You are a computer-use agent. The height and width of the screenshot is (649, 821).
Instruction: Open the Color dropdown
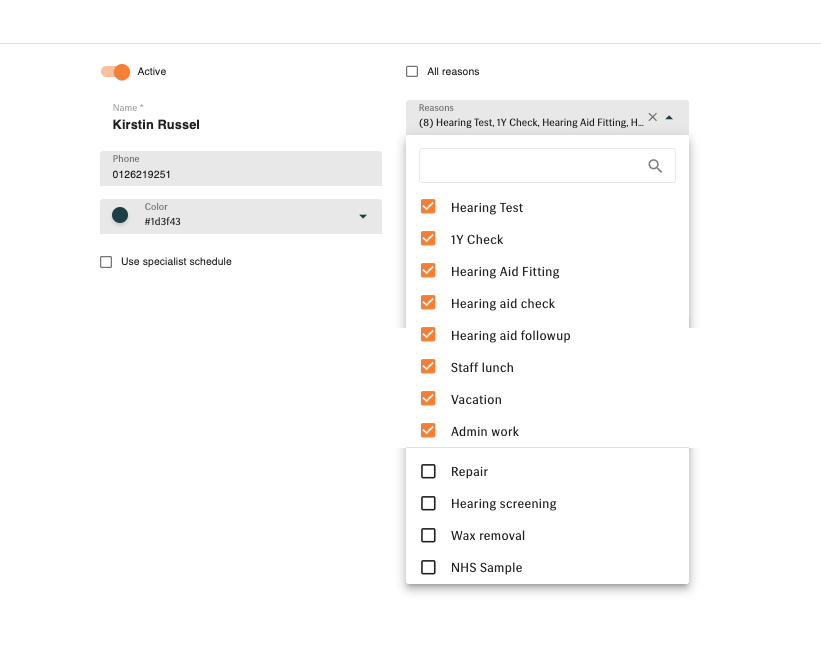[362, 216]
